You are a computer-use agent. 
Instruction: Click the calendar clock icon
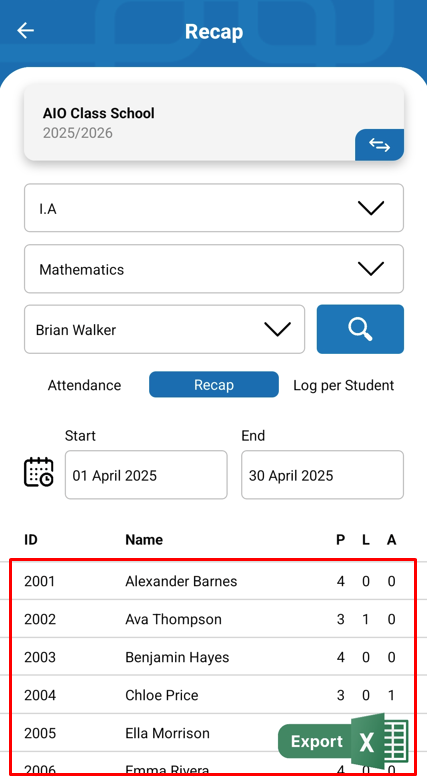coord(38,472)
